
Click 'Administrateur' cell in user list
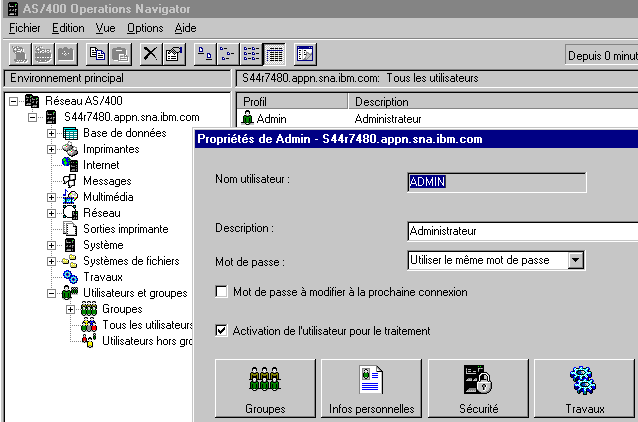click(x=388, y=119)
